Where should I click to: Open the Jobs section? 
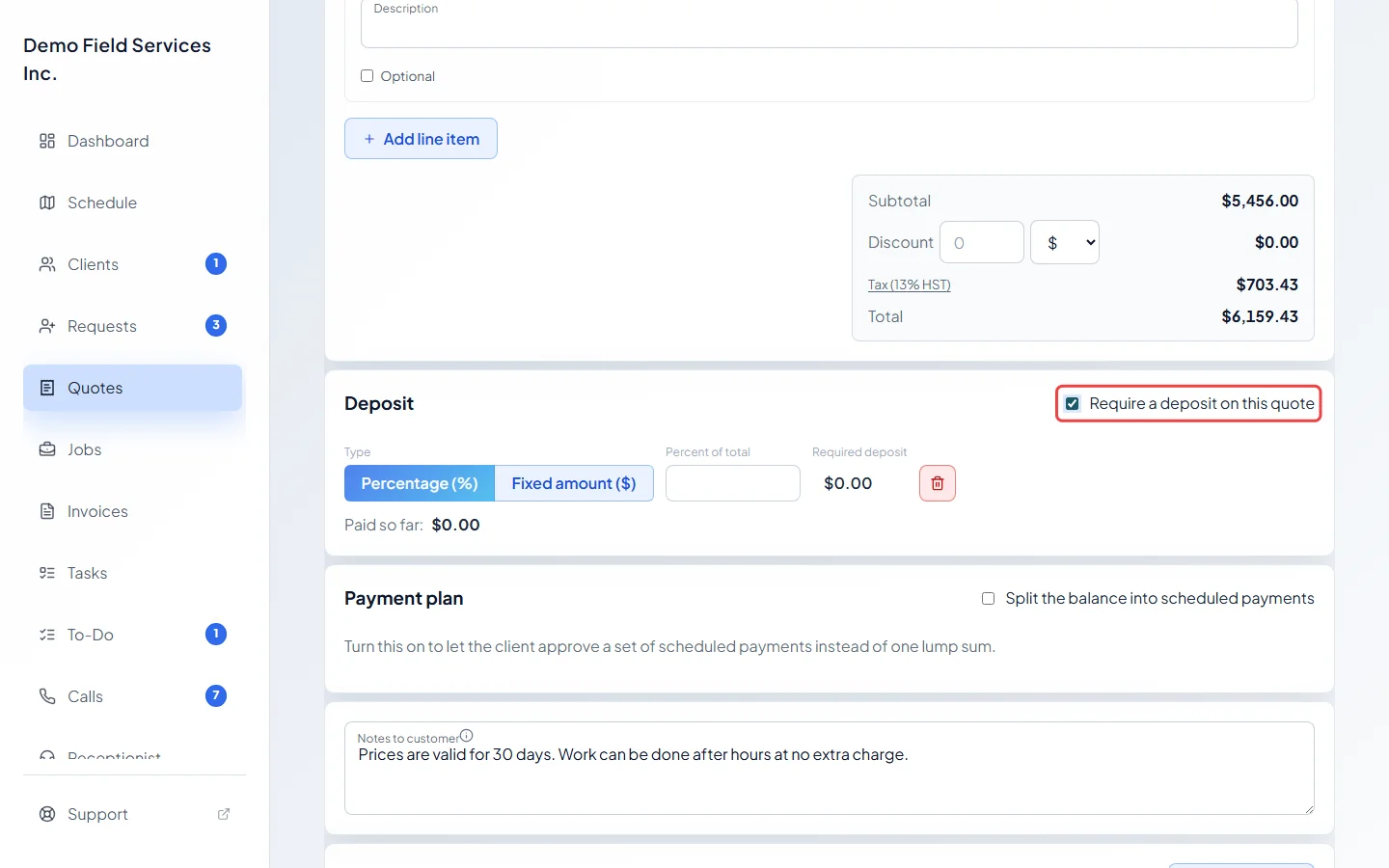click(x=133, y=449)
